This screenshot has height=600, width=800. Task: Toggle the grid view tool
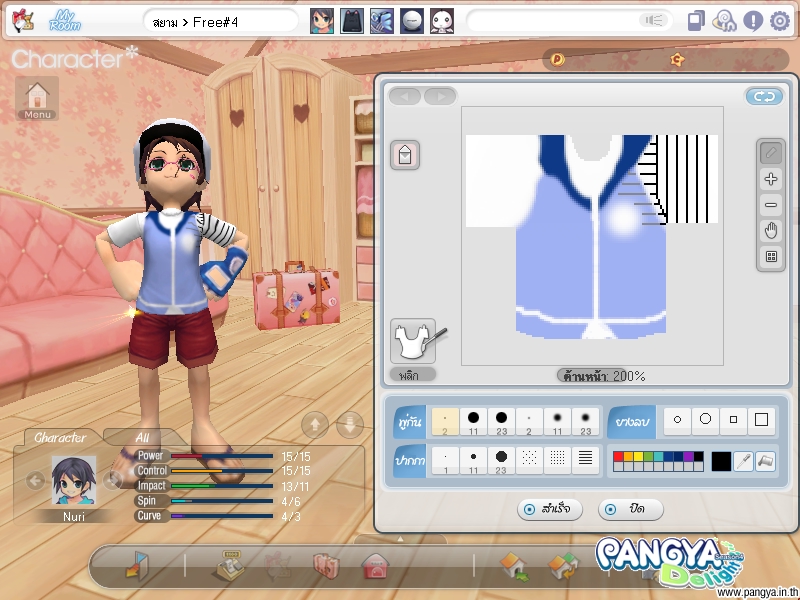click(x=771, y=257)
